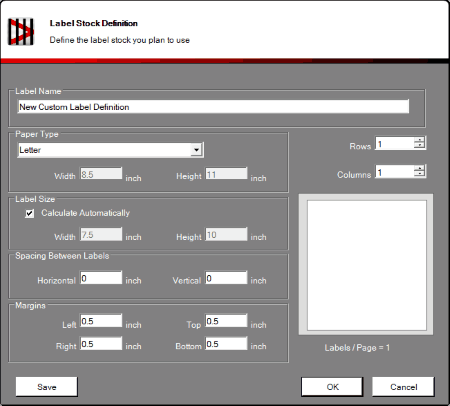Confirm with the OK button
Screen dimensions: 450x406
tap(332, 387)
